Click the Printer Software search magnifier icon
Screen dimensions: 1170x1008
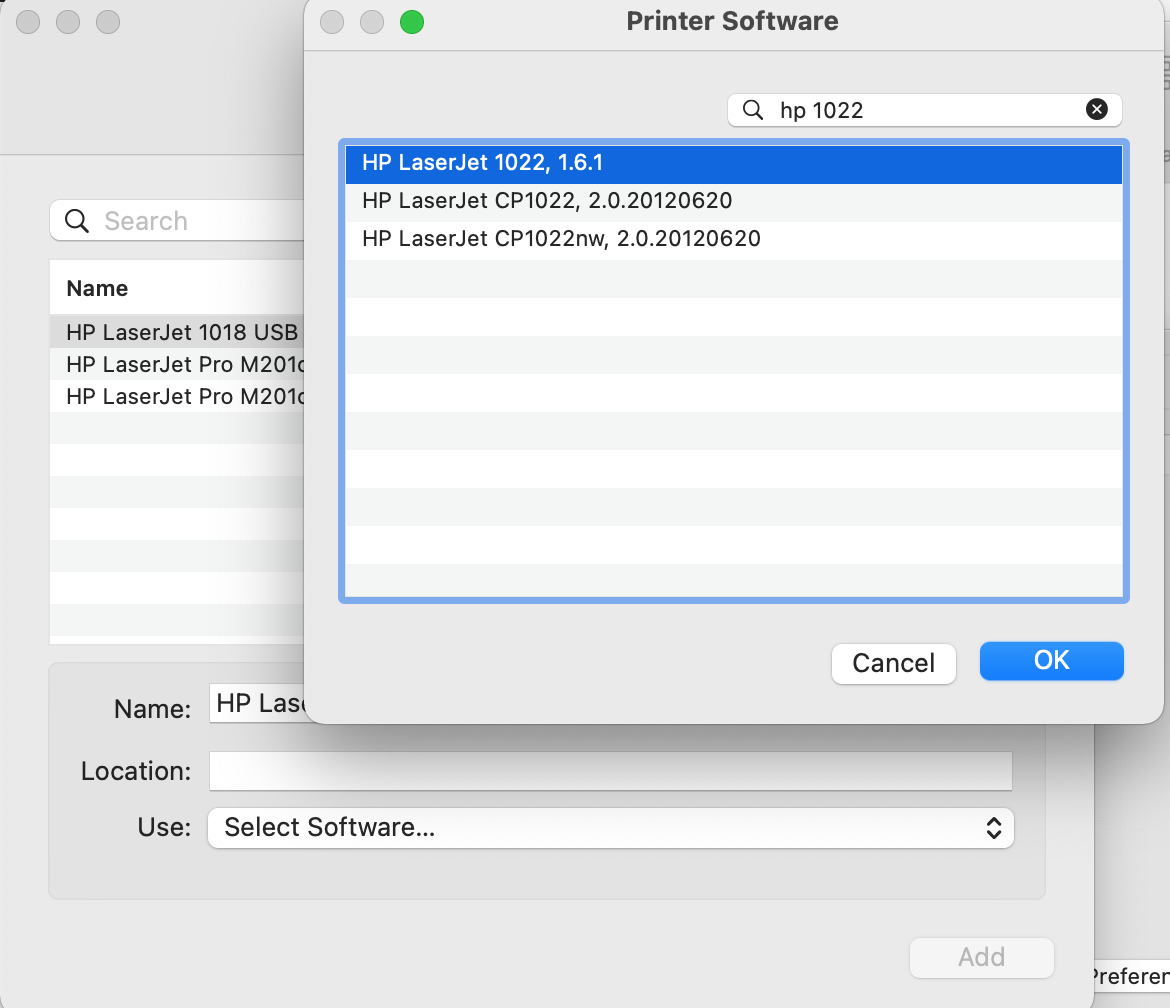click(753, 110)
